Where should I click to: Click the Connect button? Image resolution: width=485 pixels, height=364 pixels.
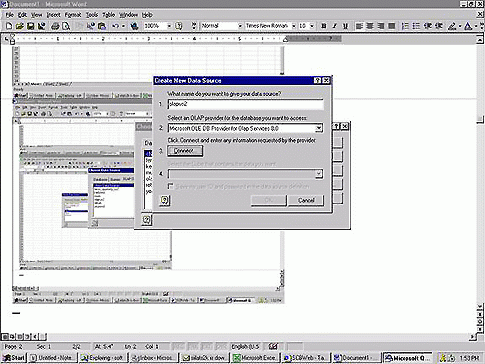185,151
